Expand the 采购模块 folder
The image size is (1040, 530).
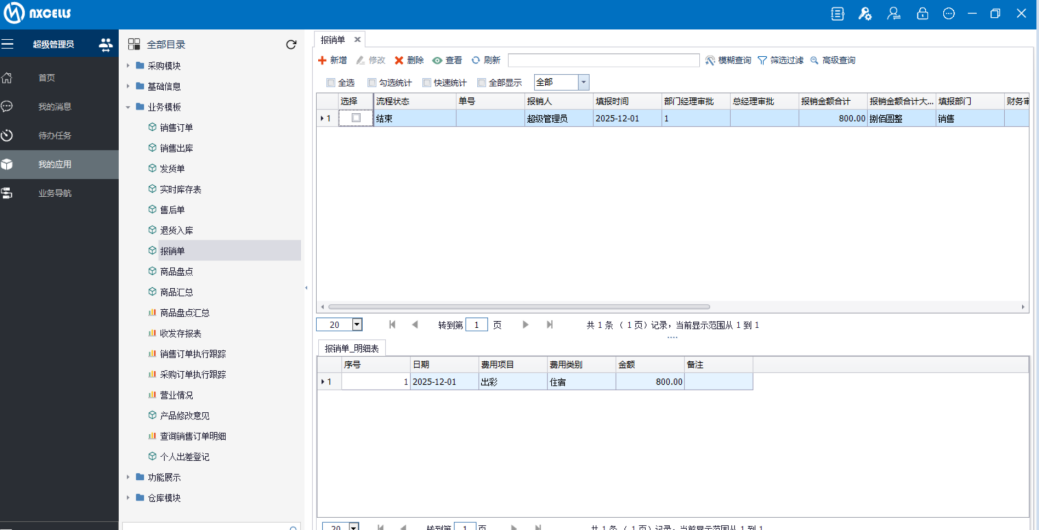point(128,66)
